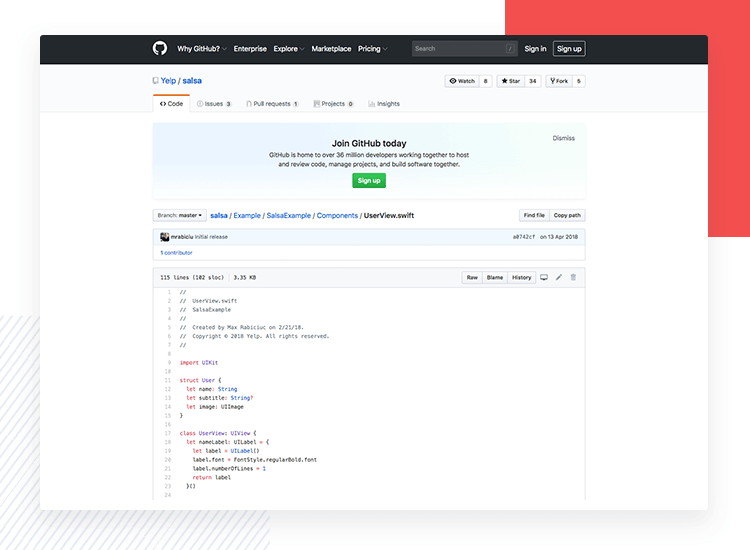Click the GitHub Octocat logo
The width and height of the screenshot is (750, 550).
coord(160,48)
